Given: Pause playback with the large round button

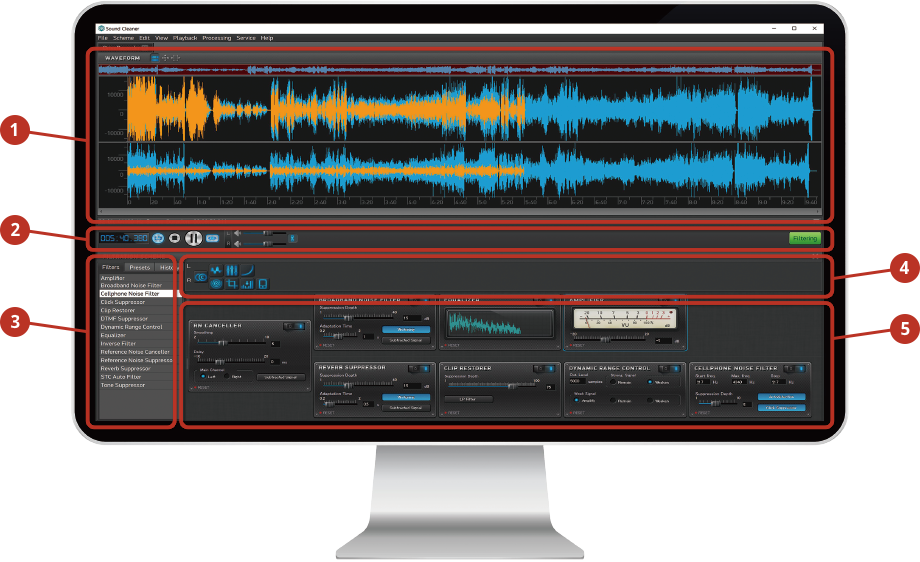Looking at the screenshot, I should pos(194,238).
